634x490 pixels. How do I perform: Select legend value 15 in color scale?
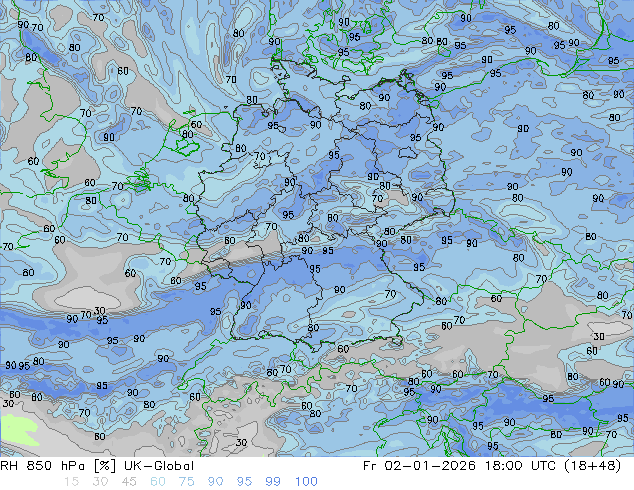(71, 482)
